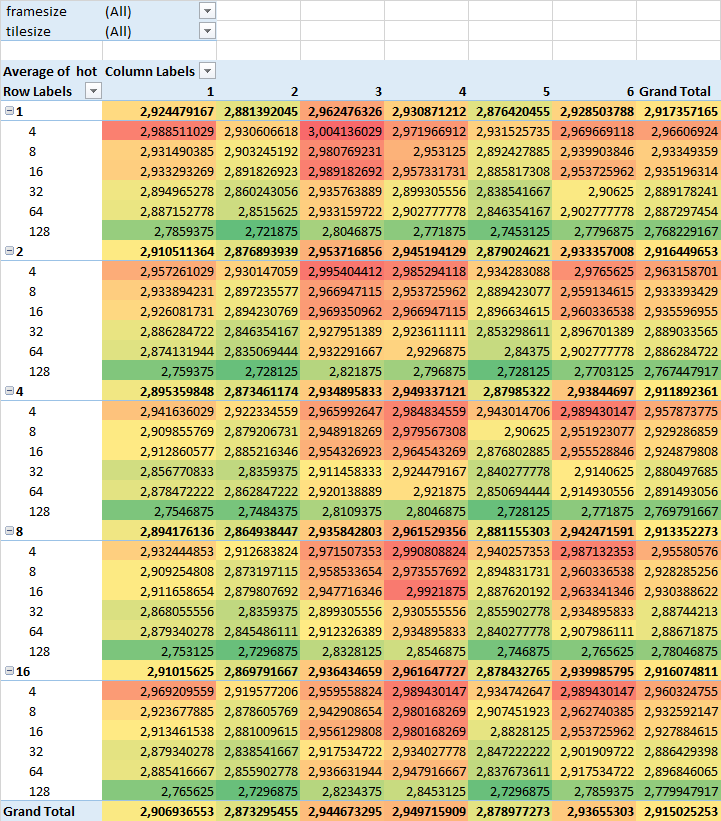
Task: Select cell with value 2,969209559
Action: pyautogui.click(x=159, y=691)
